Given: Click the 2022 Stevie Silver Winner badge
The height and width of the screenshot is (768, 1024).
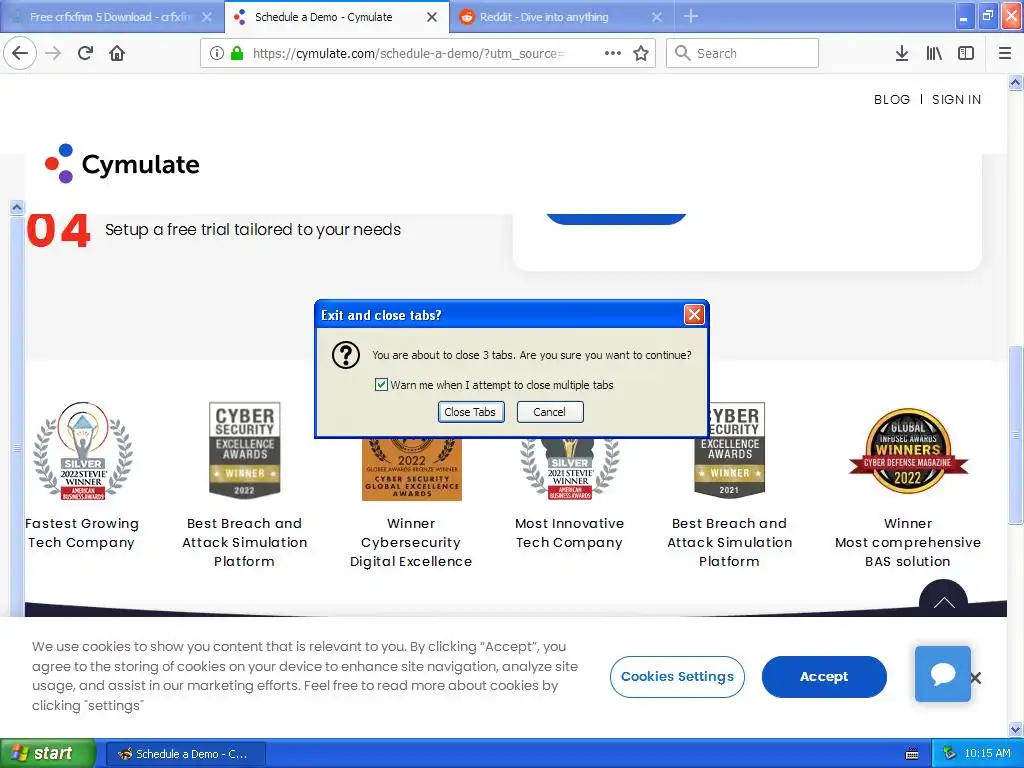Looking at the screenshot, I should pyautogui.click(x=83, y=451).
